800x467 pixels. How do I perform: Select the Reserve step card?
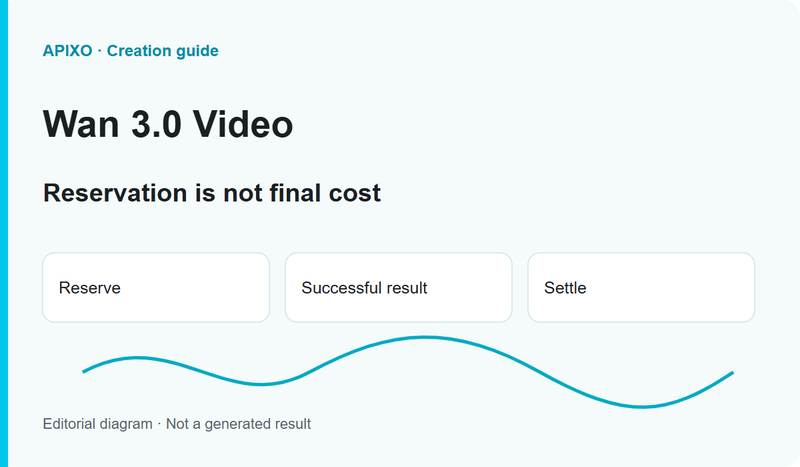[156, 287]
